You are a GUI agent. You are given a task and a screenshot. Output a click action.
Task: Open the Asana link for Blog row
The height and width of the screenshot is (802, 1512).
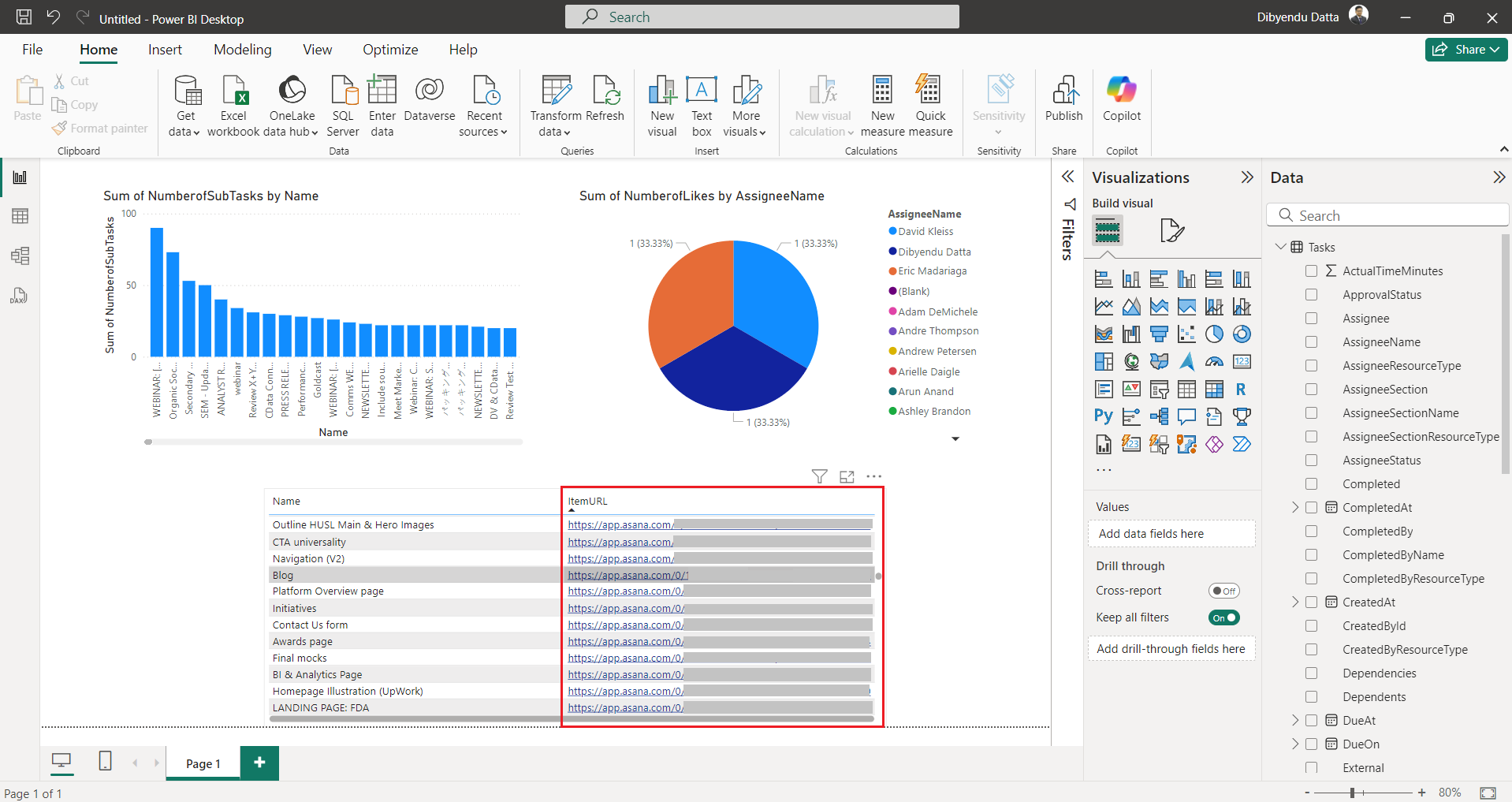click(x=627, y=576)
